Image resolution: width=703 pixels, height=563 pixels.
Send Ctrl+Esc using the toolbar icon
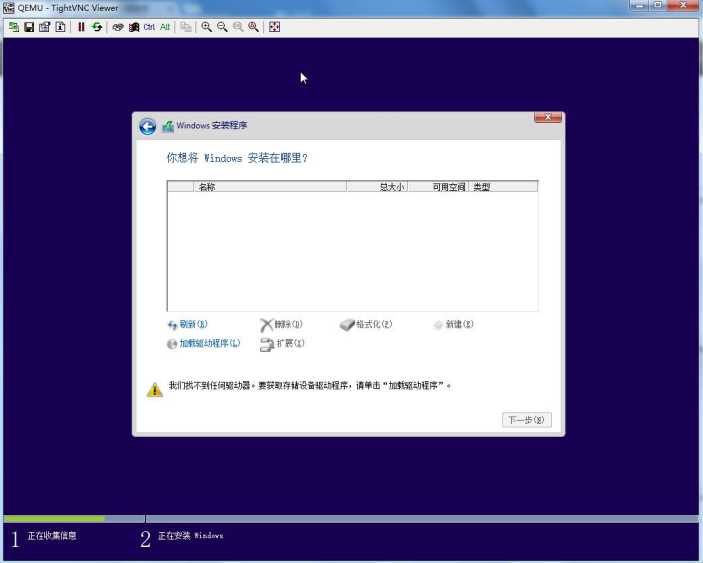[x=134, y=27]
